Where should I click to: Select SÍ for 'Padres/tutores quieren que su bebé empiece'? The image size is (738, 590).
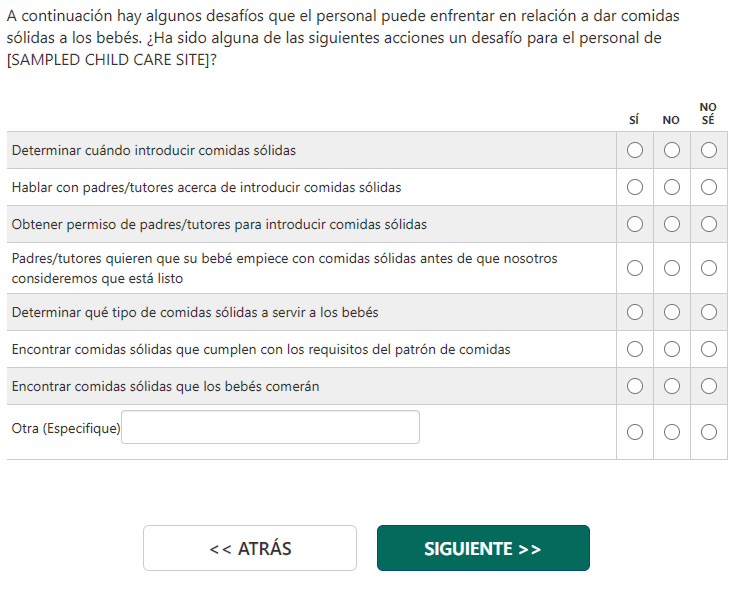[635, 268]
